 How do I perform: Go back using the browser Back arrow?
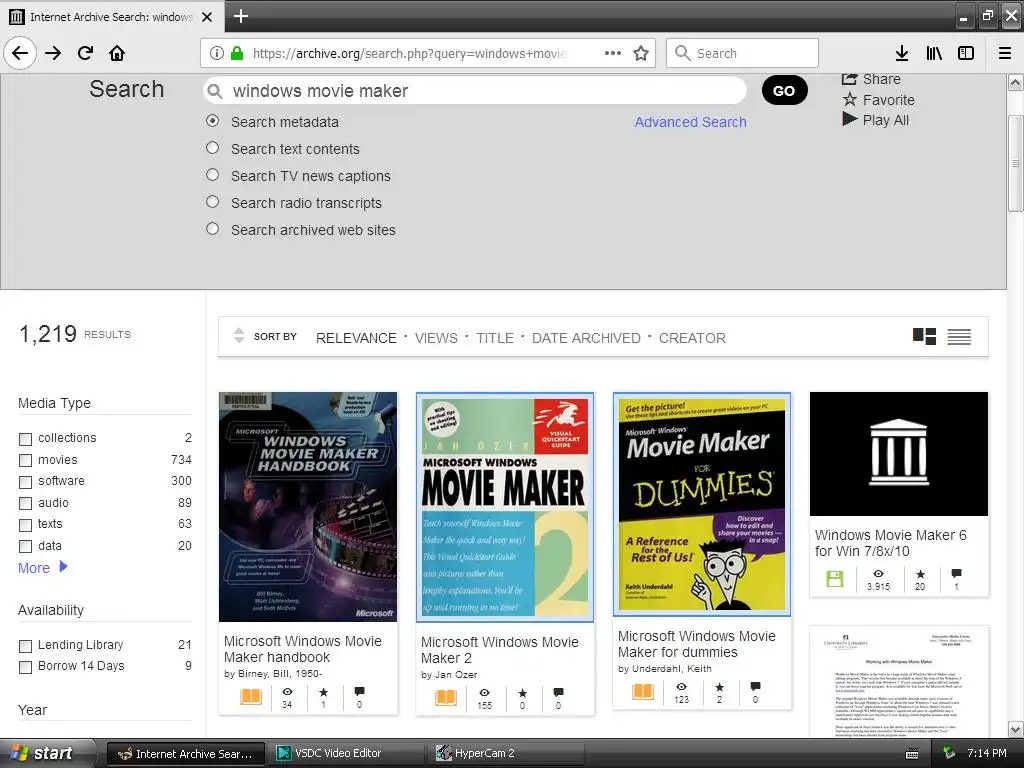[x=20, y=53]
